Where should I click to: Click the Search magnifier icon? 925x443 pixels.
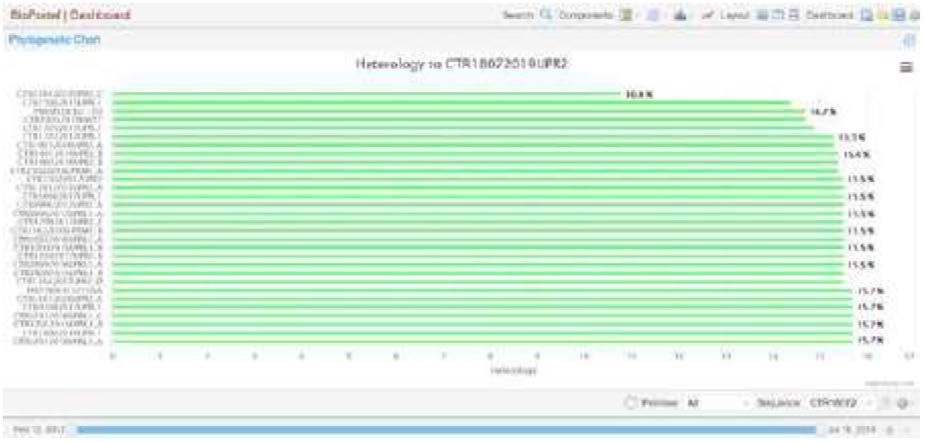coord(546,15)
